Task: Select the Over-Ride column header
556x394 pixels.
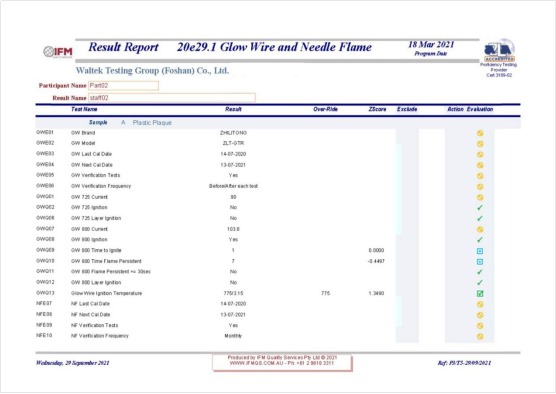Action: click(325, 109)
